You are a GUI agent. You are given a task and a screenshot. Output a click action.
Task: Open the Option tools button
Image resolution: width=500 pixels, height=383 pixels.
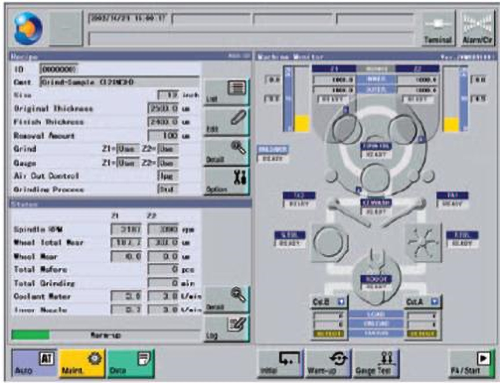point(226,181)
